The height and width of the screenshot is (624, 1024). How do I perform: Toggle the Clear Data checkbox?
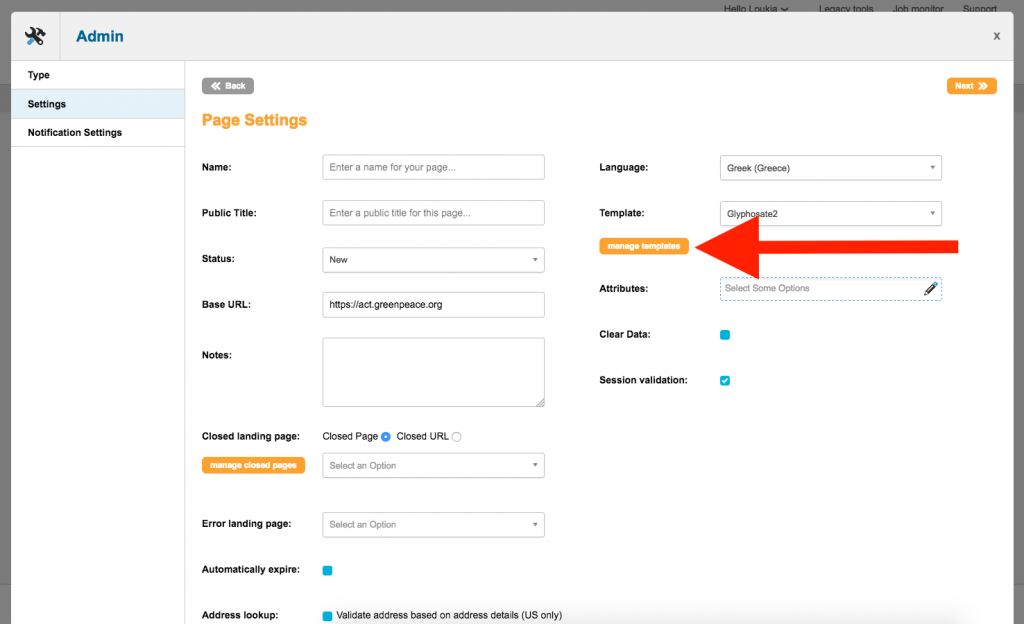(725, 335)
